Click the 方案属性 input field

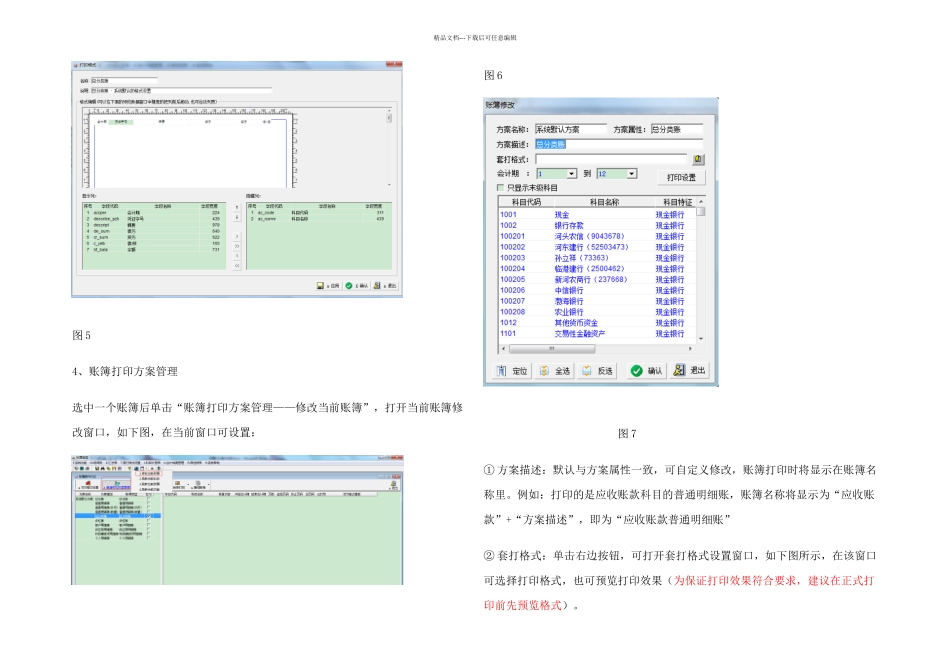tap(676, 129)
